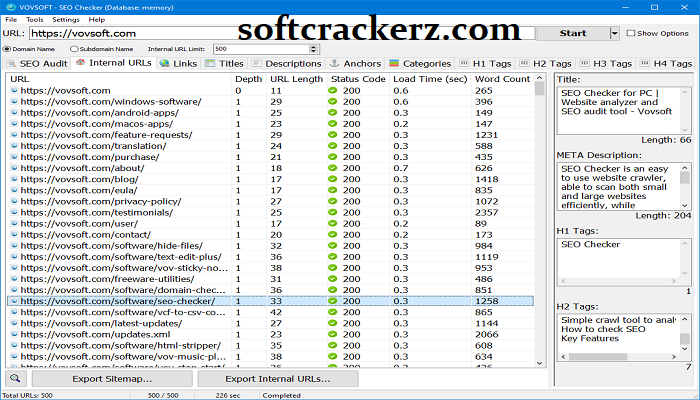
Task: Click the Export Sitemap button
Action: [112, 379]
